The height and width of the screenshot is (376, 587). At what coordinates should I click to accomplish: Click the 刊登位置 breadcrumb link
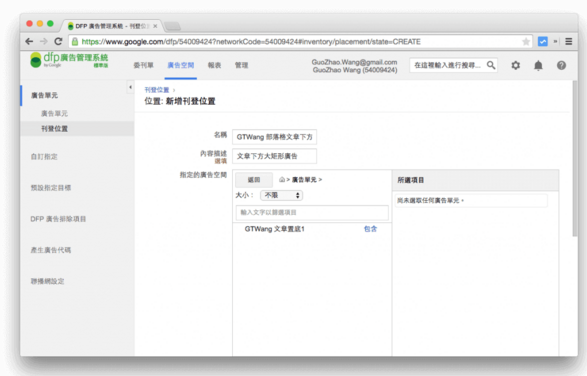tap(157, 90)
